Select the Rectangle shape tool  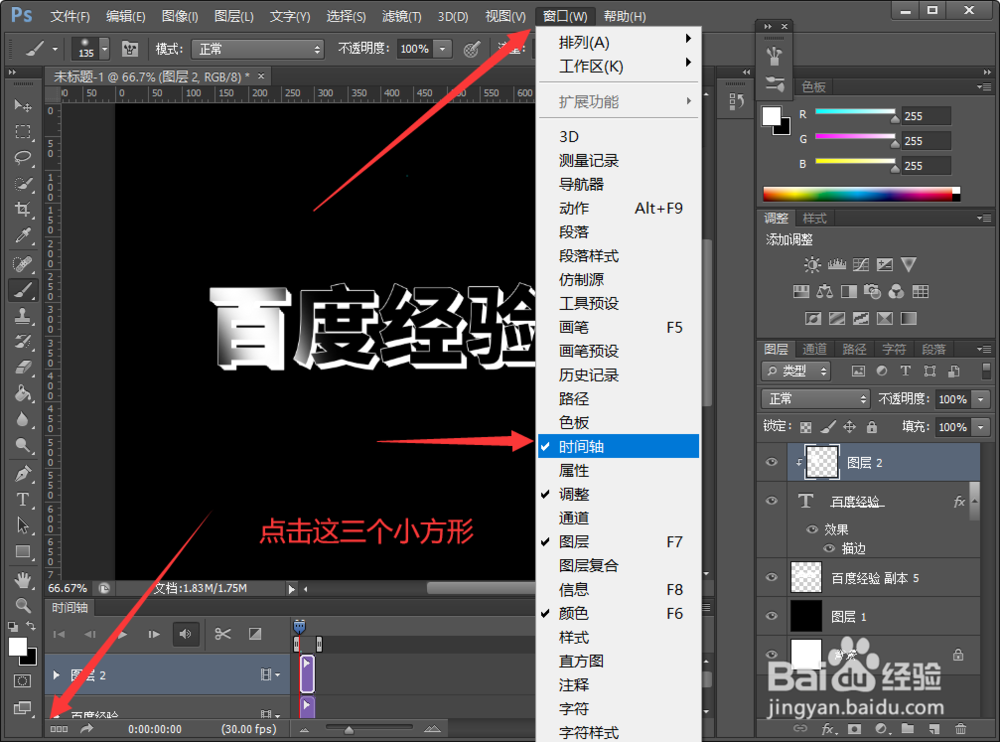(23, 551)
